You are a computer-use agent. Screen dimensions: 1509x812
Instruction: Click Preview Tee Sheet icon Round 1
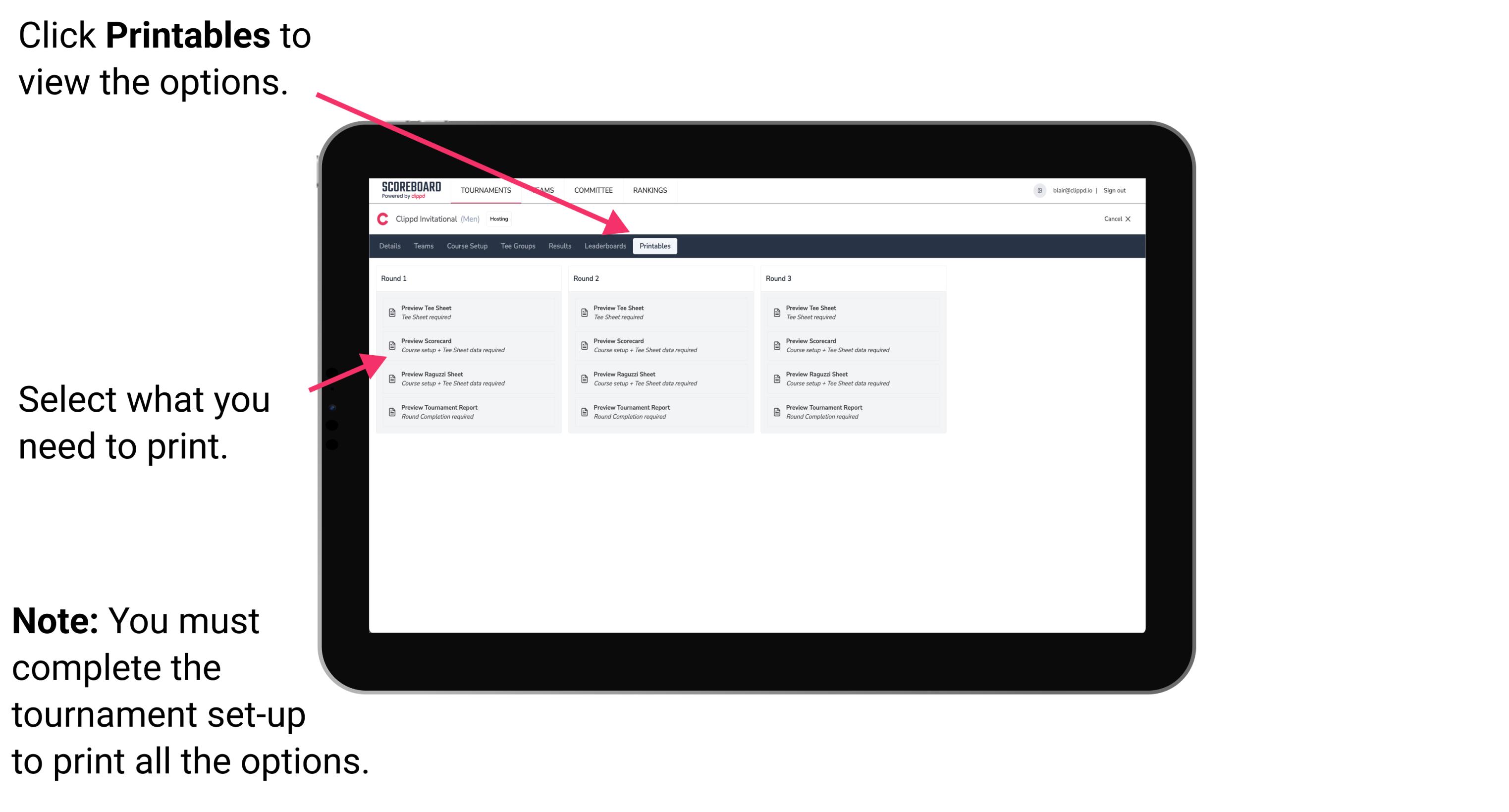pos(391,312)
